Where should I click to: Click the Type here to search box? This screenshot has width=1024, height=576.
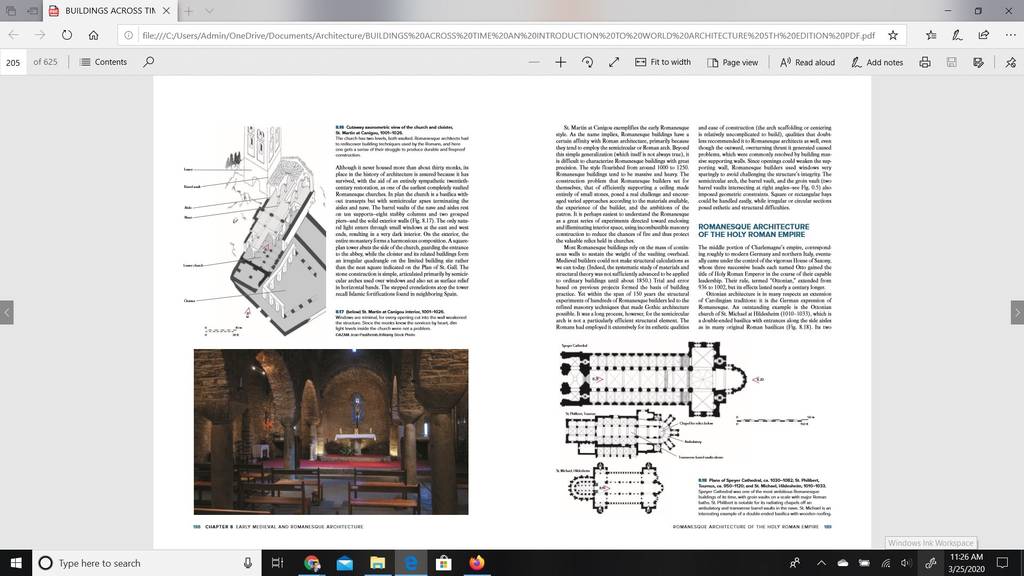[x=147, y=563]
